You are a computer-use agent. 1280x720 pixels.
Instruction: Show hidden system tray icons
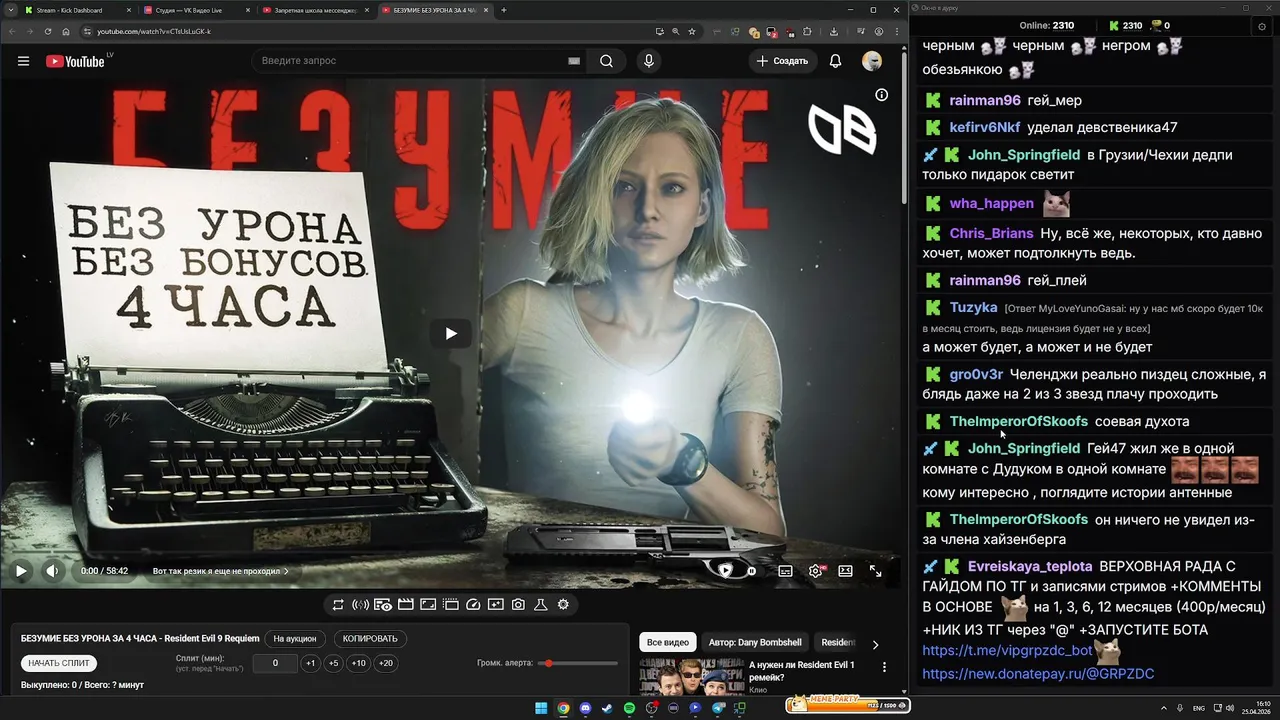pyautogui.click(x=1164, y=707)
